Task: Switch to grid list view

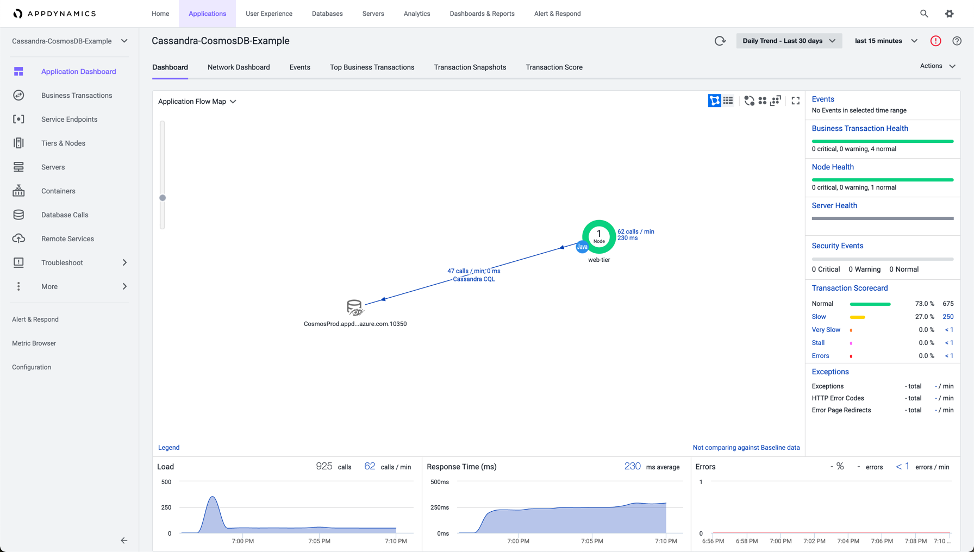Action: click(728, 101)
